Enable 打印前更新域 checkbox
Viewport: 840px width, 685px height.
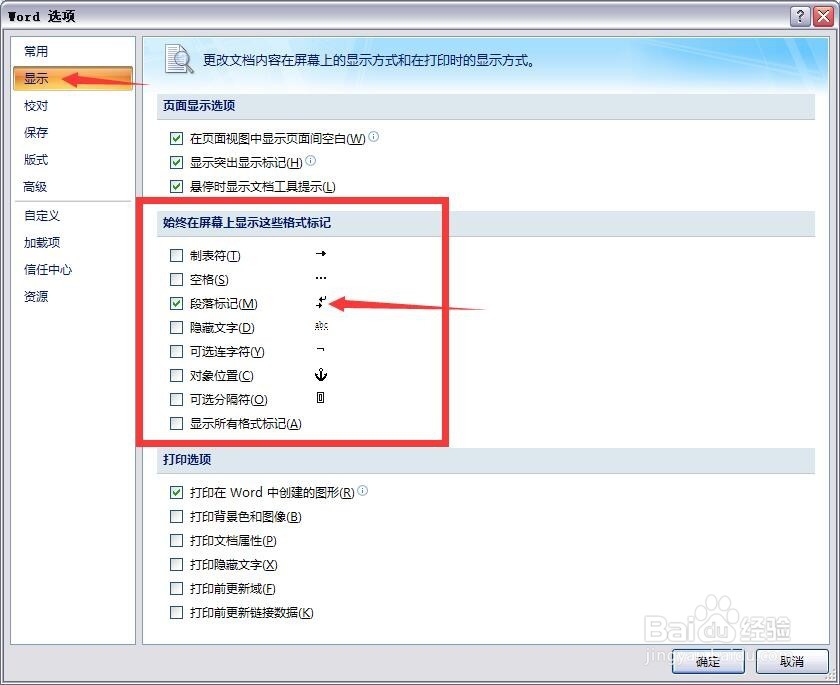176,588
